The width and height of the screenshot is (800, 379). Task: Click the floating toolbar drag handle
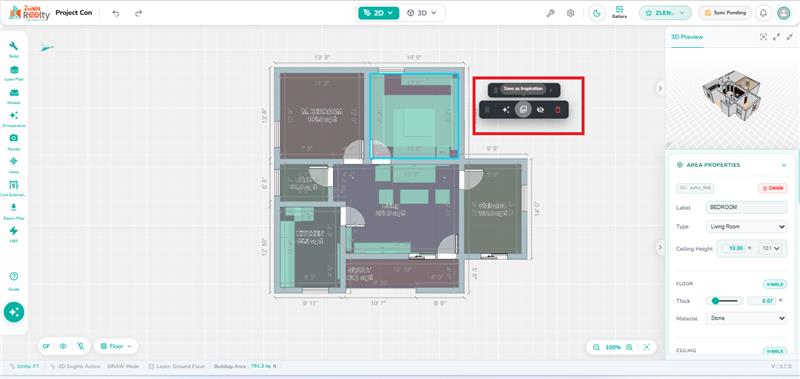[x=487, y=110]
